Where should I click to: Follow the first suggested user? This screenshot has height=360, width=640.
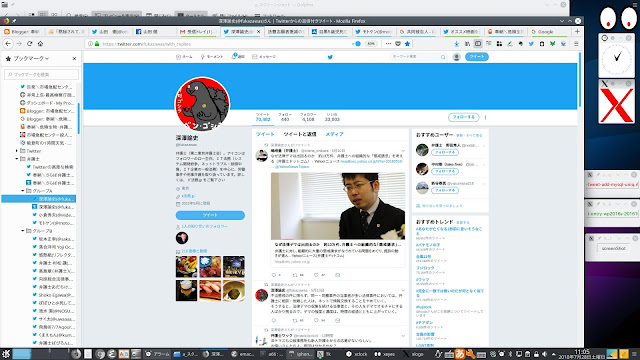[444, 152]
